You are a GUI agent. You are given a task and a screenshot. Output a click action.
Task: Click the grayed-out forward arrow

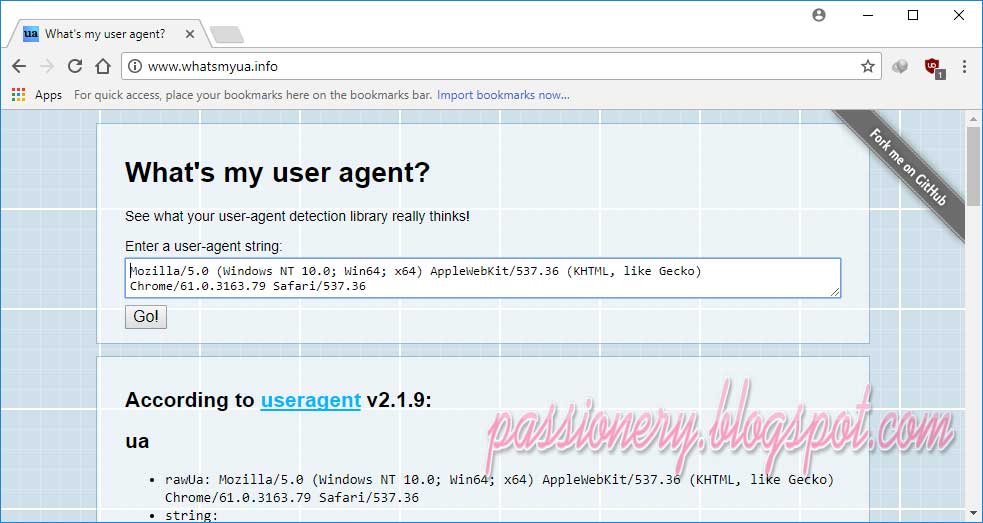[x=46, y=66]
